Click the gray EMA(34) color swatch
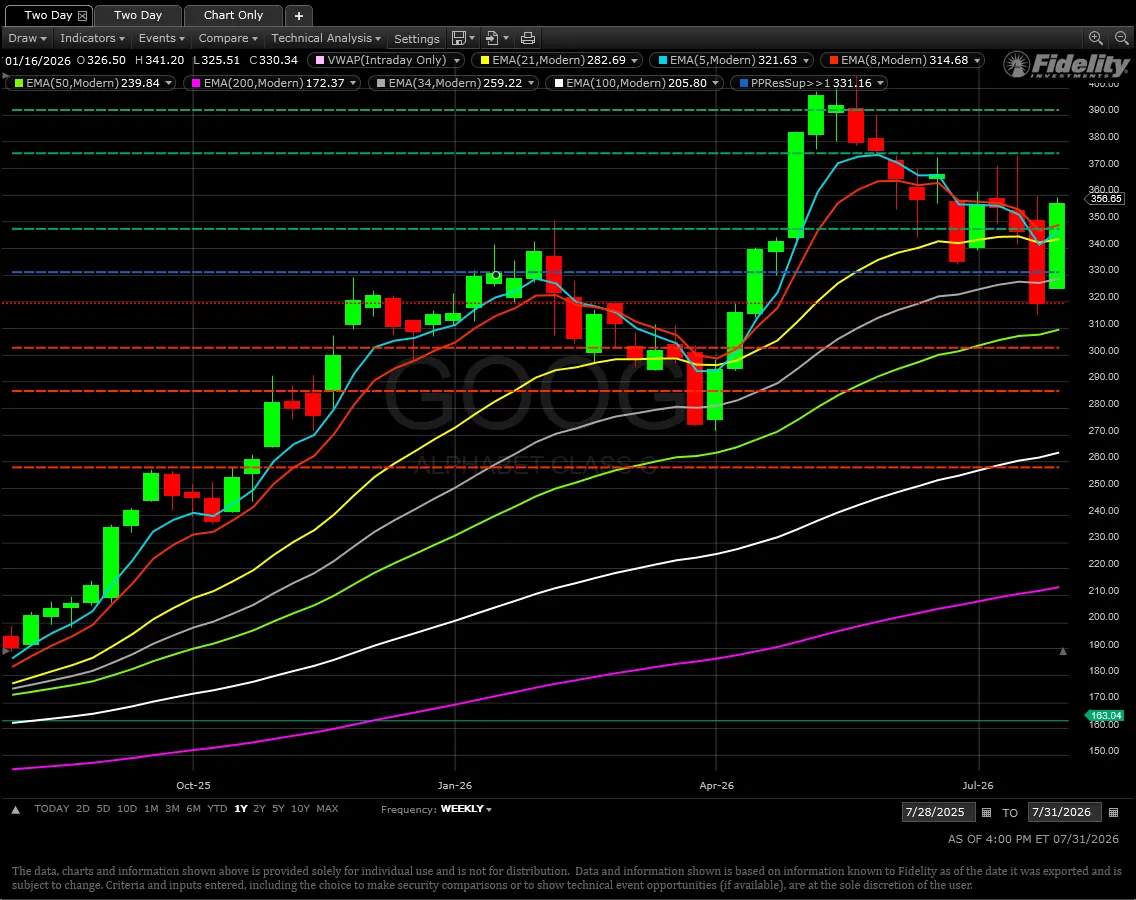 point(381,83)
